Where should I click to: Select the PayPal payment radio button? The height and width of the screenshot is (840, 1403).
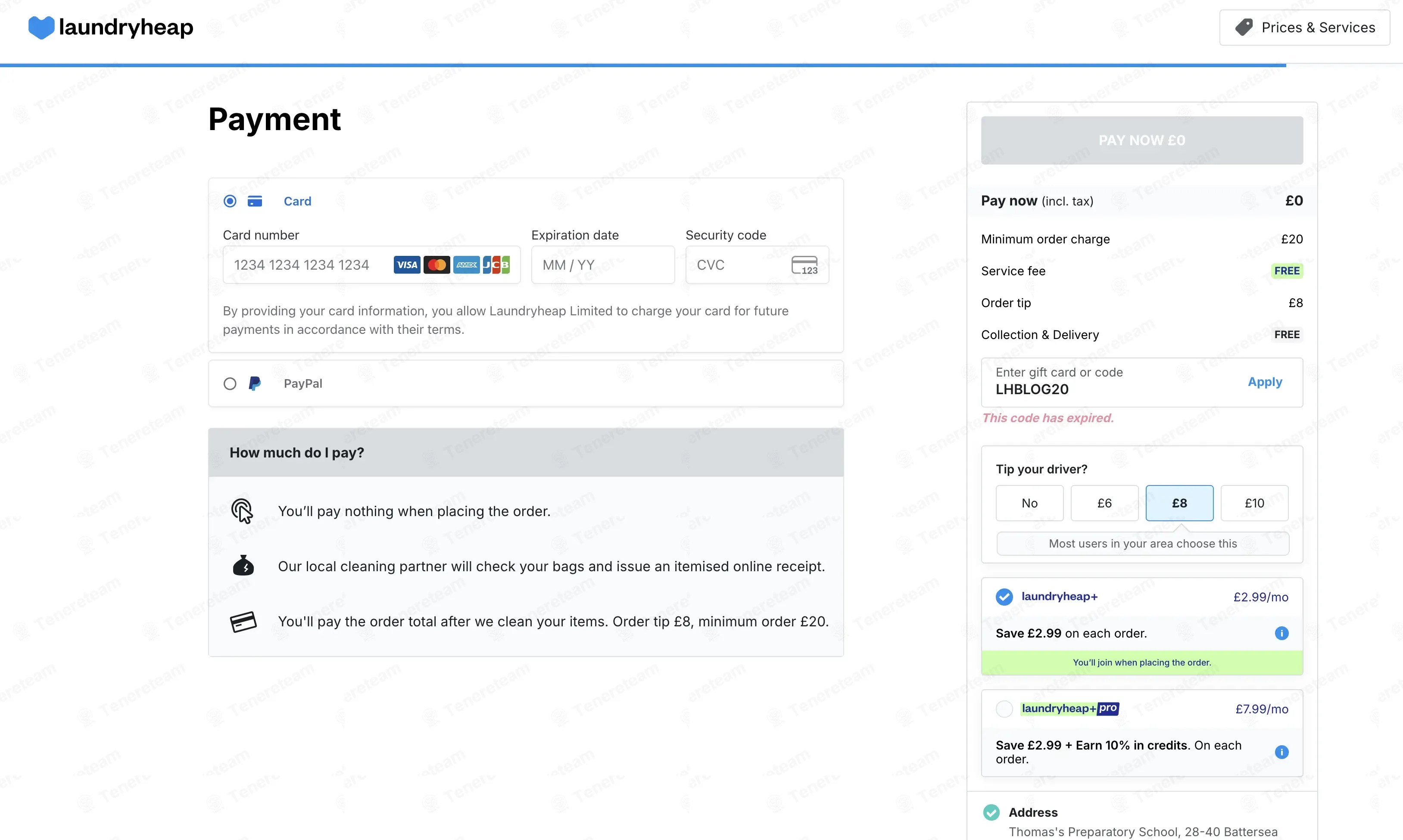tap(230, 384)
